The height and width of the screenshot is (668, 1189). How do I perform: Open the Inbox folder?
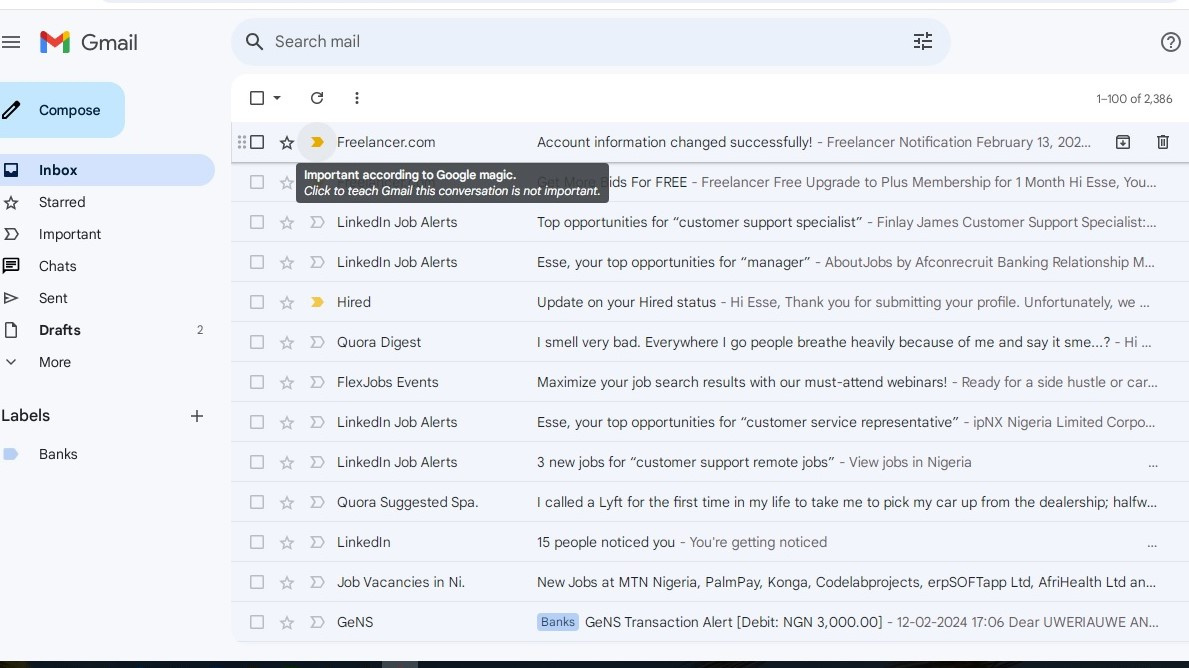click(107, 170)
